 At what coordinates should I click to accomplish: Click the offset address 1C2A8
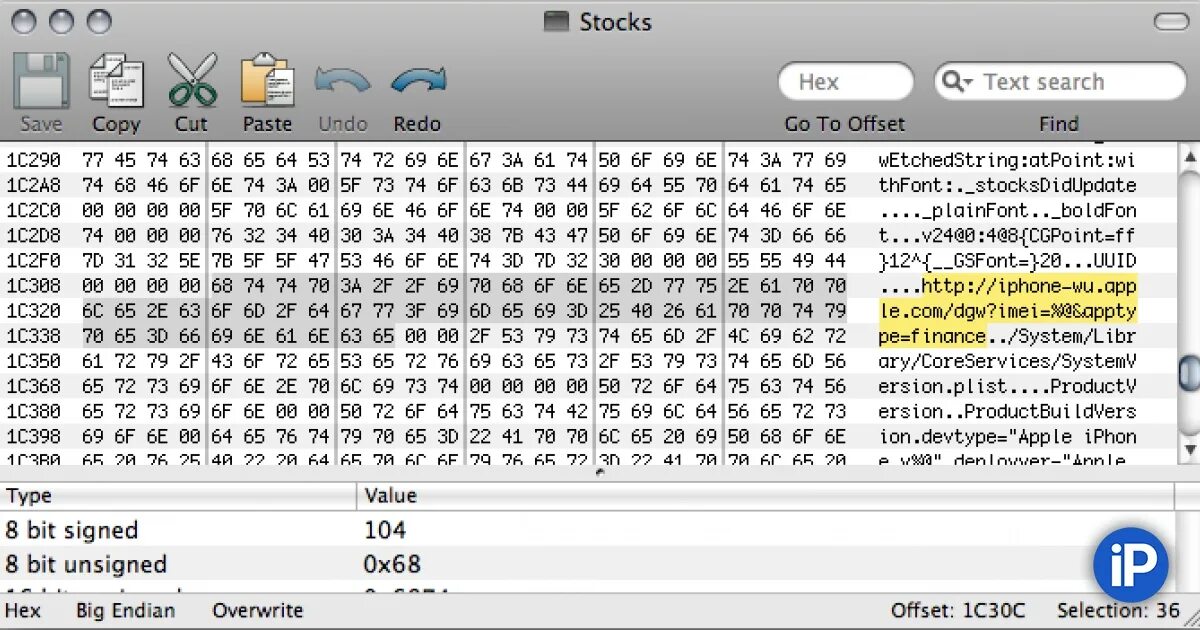[x=33, y=185]
